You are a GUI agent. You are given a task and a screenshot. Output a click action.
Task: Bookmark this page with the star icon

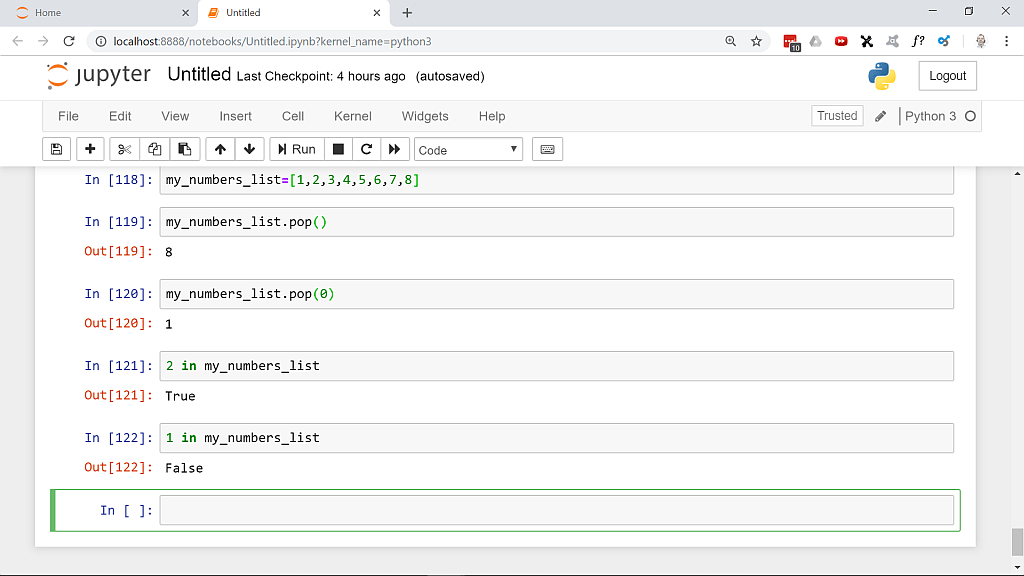[x=756, y=41]
